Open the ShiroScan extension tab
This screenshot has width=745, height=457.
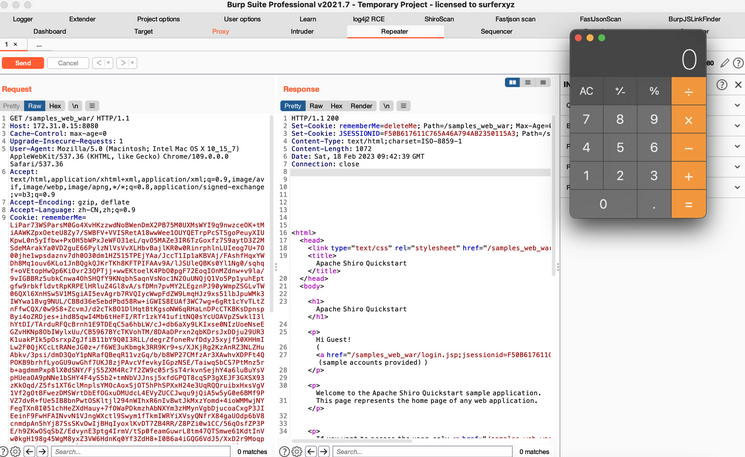point(439,19)
